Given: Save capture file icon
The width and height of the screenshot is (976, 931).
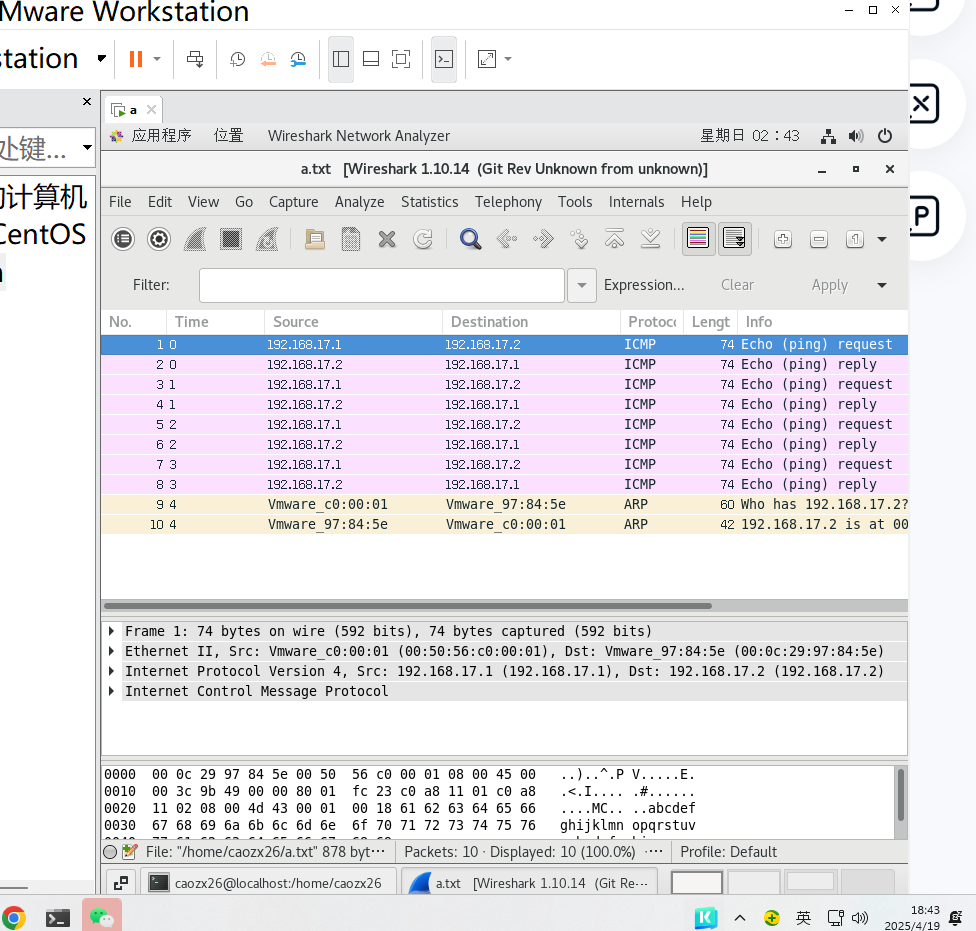Looking at the screenshot, I should pyautogui.click(x=351, y=239).
